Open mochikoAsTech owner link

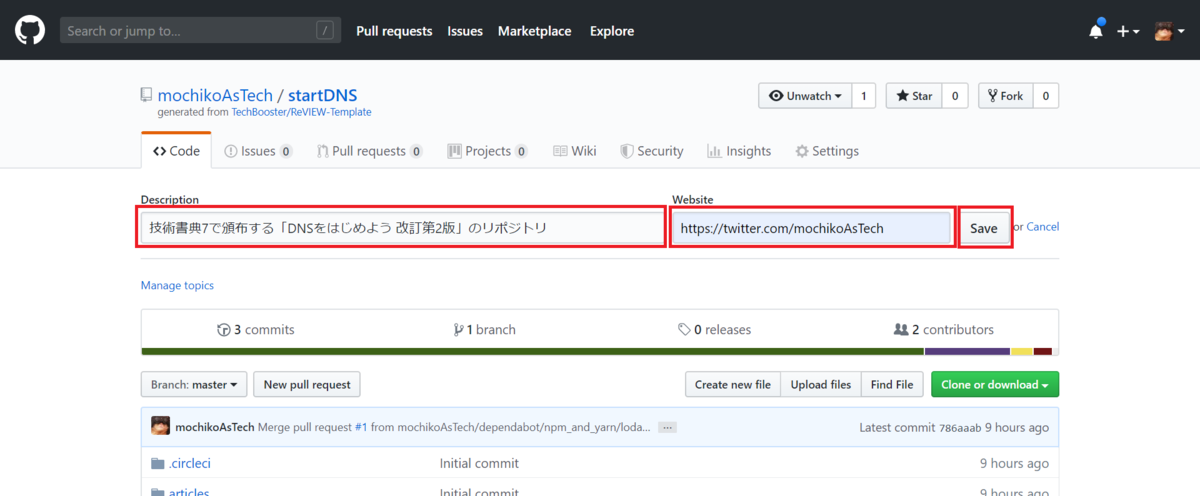click(215, 96)
